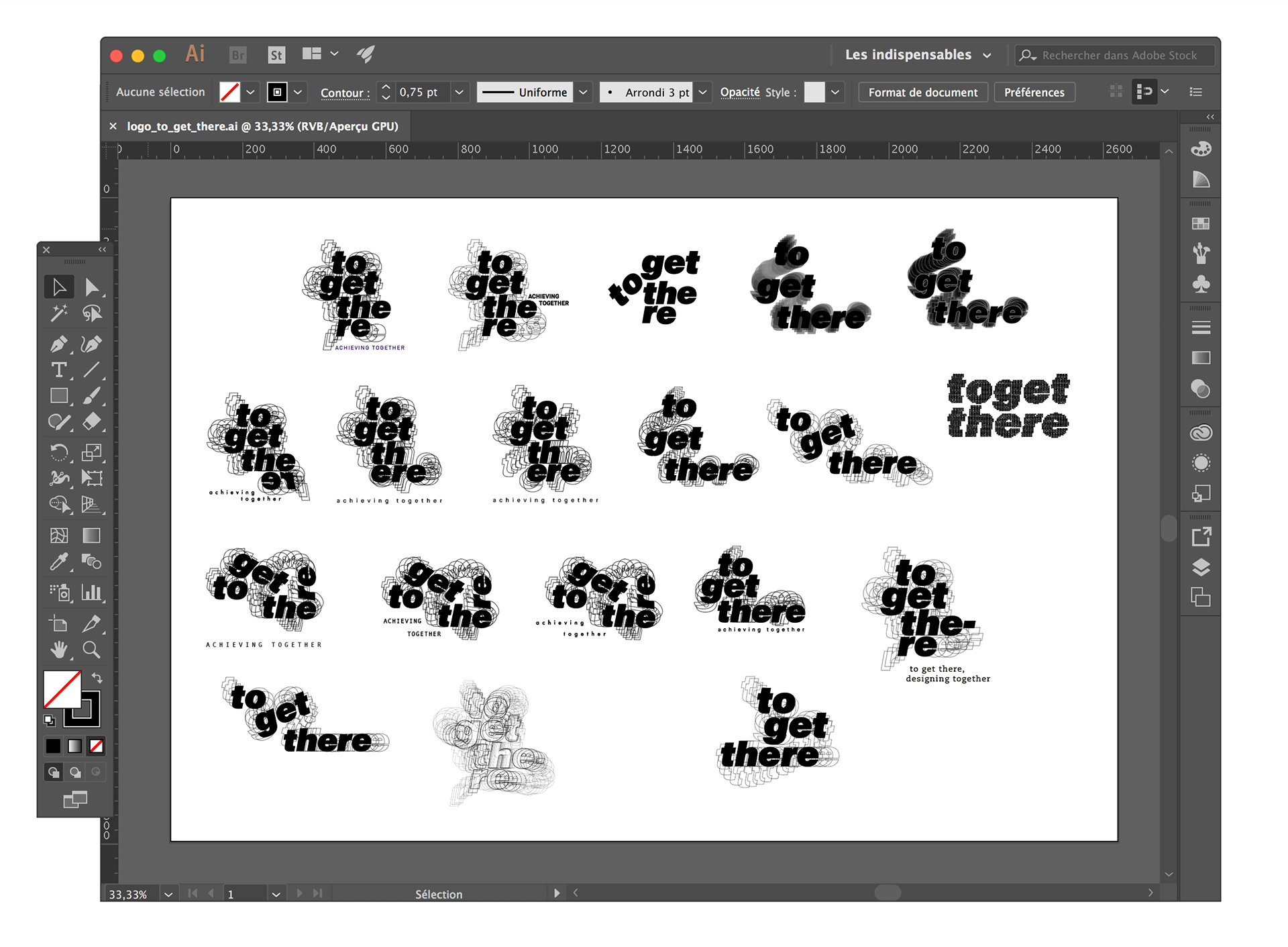This screenshot has width=1288, height=947.
Task: Open the Contour stroke panel link
Action: [345, 93]
